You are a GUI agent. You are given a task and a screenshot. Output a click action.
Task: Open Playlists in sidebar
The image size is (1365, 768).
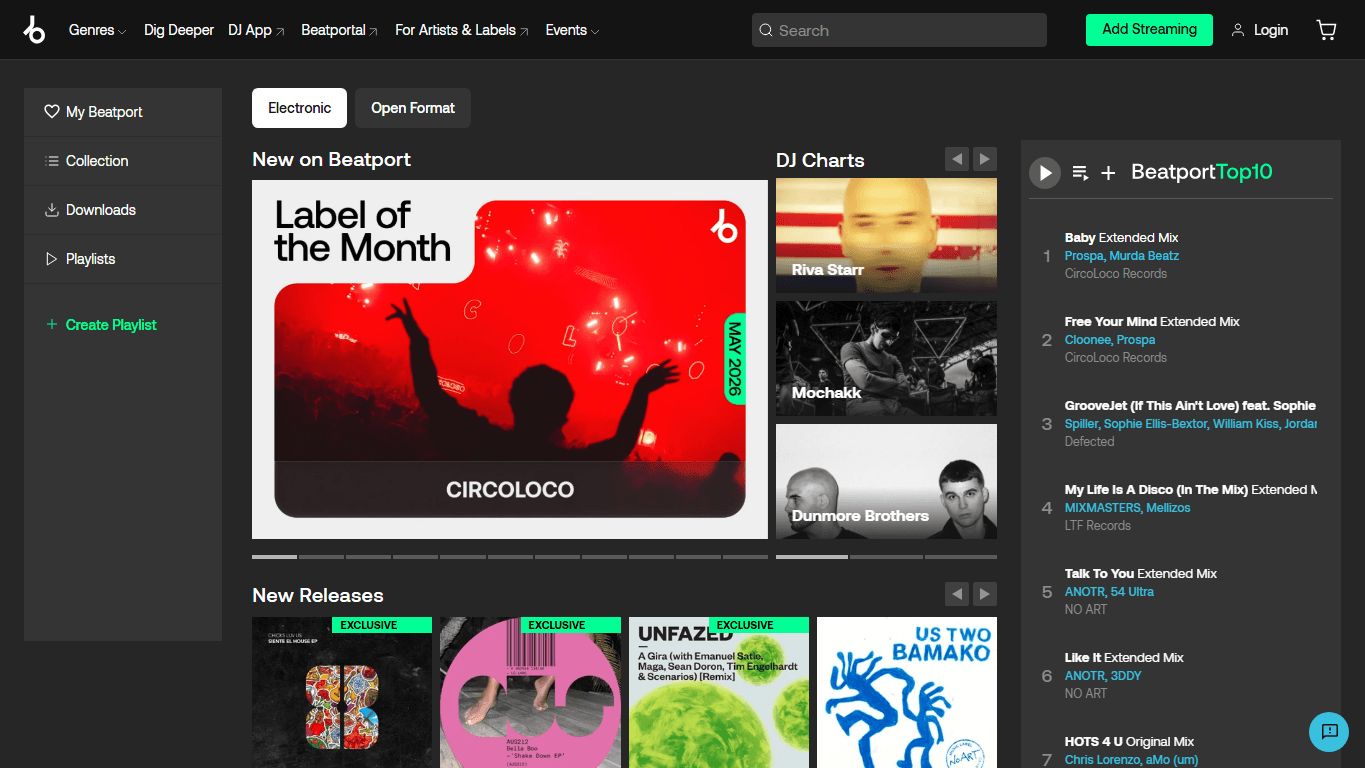[x=123, y=259]
